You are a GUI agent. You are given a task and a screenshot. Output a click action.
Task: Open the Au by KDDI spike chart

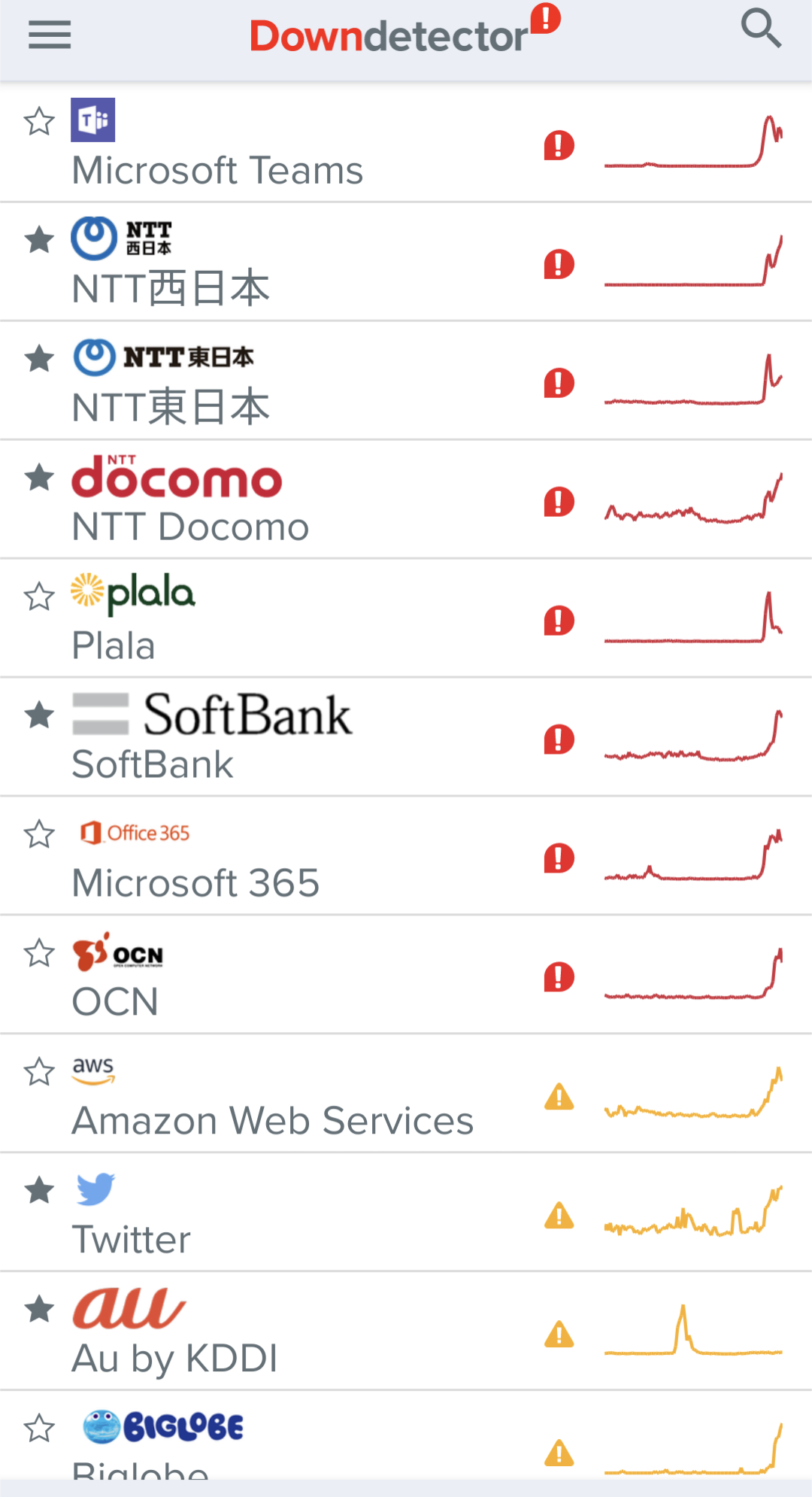pyautogui.click(x=693, y=1329)
